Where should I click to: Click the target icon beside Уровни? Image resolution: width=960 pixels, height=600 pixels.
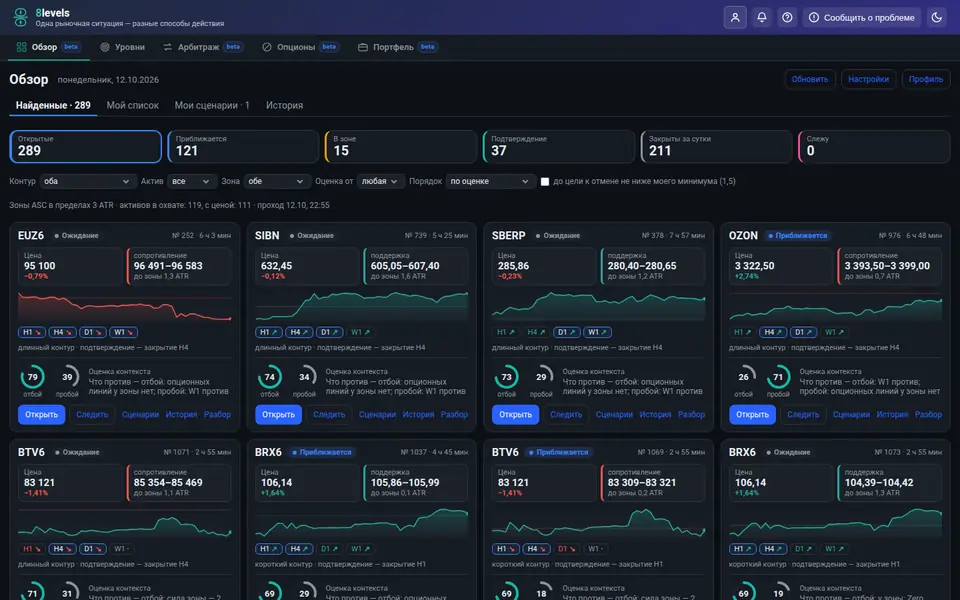pyautogui.click(x=105, y=47)
